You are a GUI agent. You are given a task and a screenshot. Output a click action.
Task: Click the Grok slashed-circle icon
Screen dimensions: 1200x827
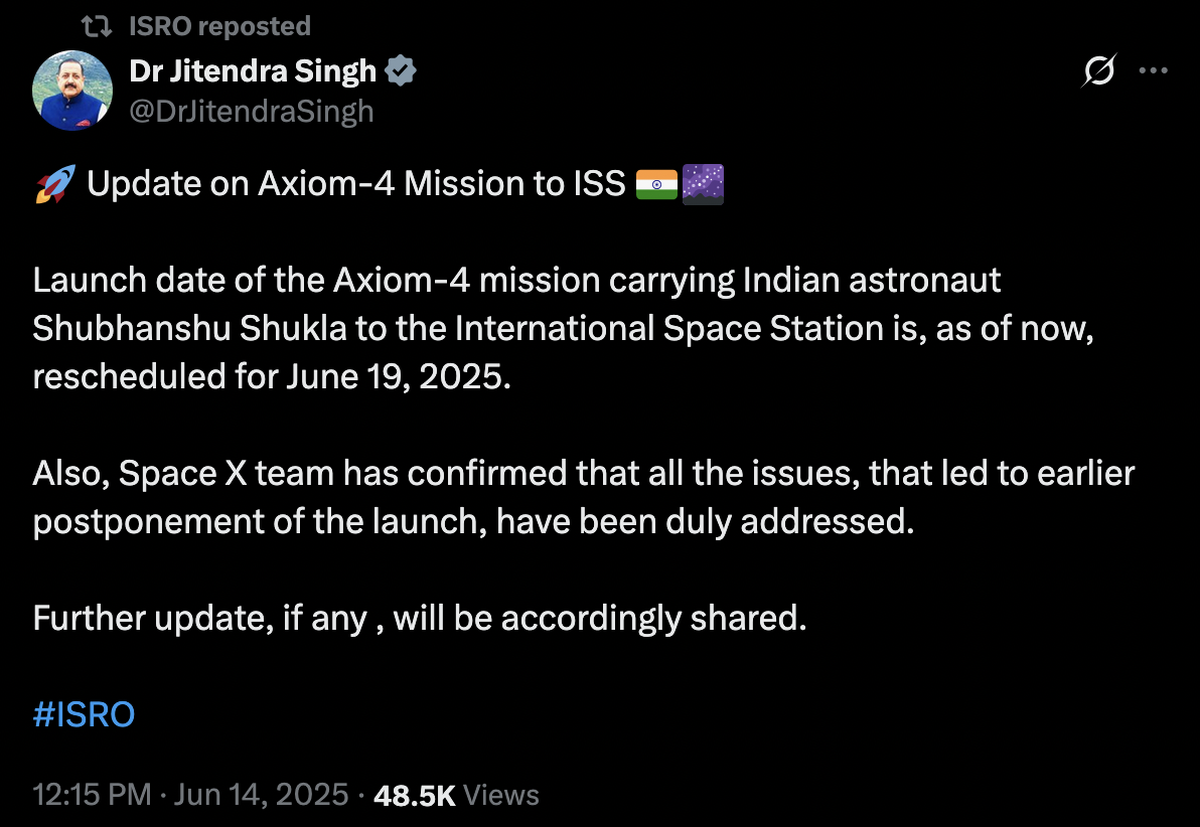[1100, 72]
